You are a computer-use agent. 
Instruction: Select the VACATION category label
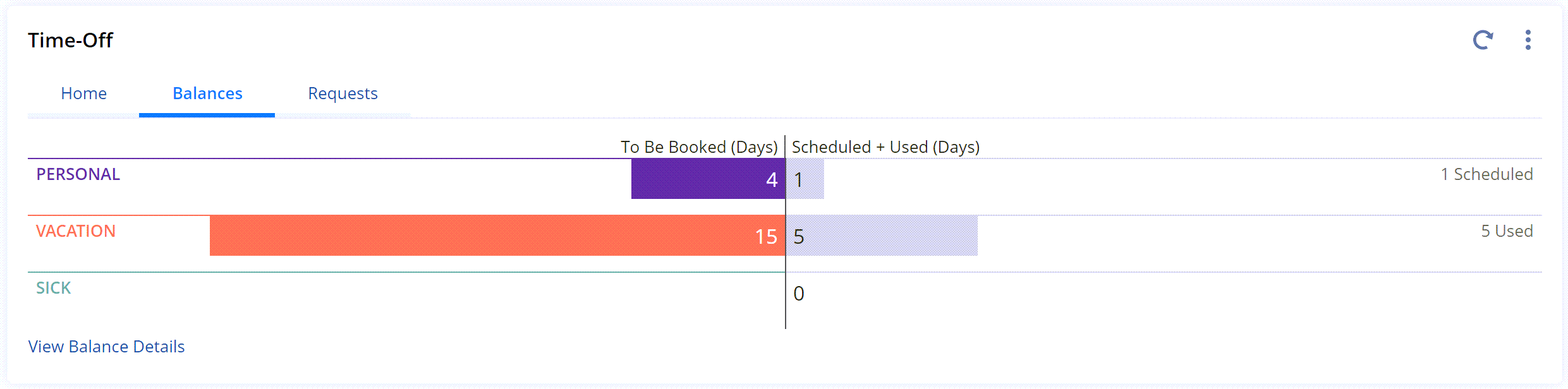76,231
